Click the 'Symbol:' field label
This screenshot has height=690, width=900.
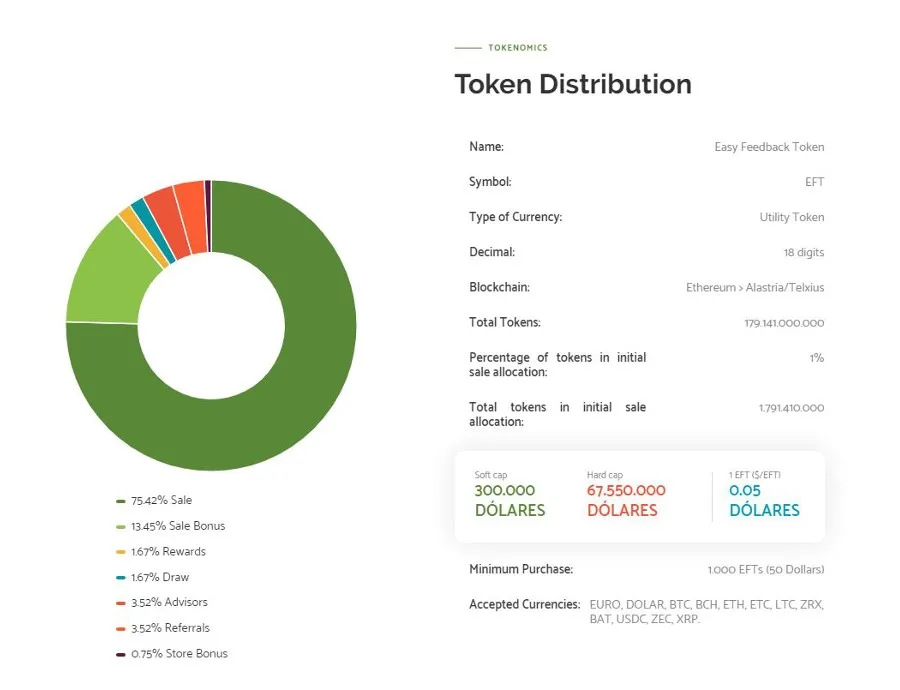tap(490, 182)
